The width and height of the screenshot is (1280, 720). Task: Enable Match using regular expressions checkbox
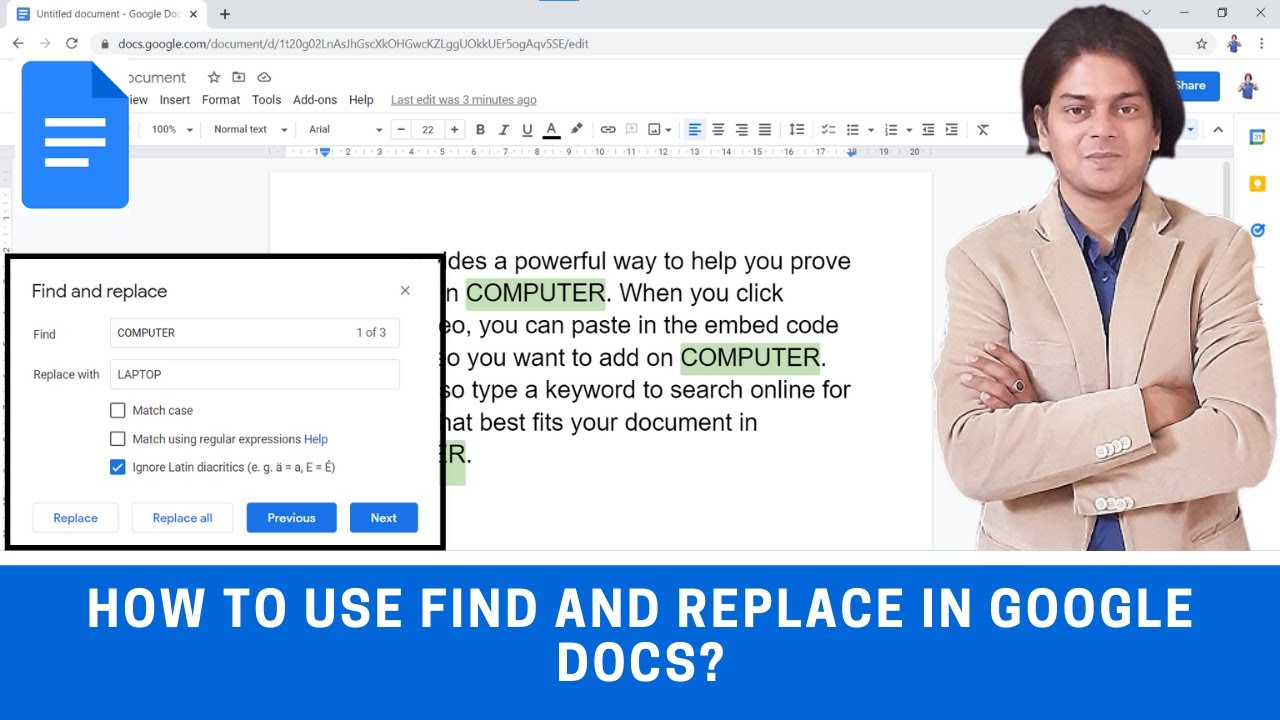(x=118, y=439)
